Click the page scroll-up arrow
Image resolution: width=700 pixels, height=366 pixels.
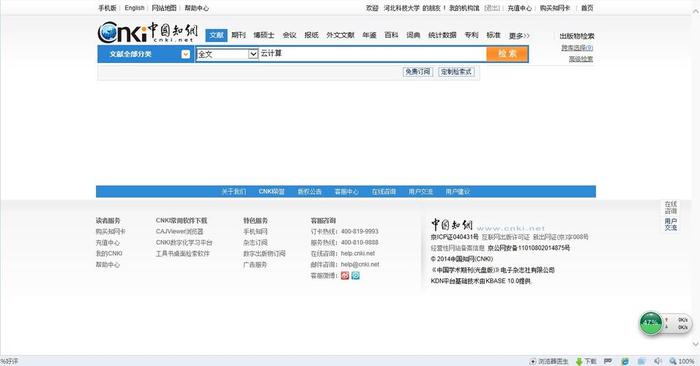(696, 12)
